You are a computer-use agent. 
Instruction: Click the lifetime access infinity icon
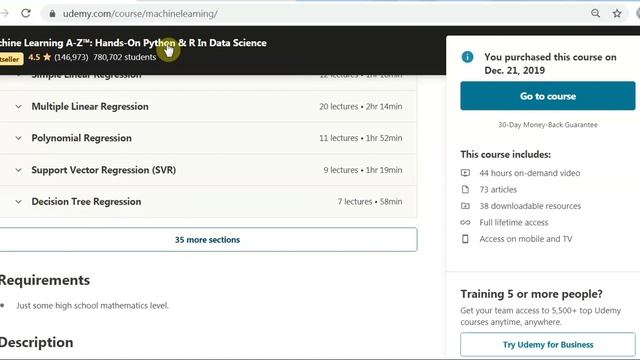tap(465, 222)
